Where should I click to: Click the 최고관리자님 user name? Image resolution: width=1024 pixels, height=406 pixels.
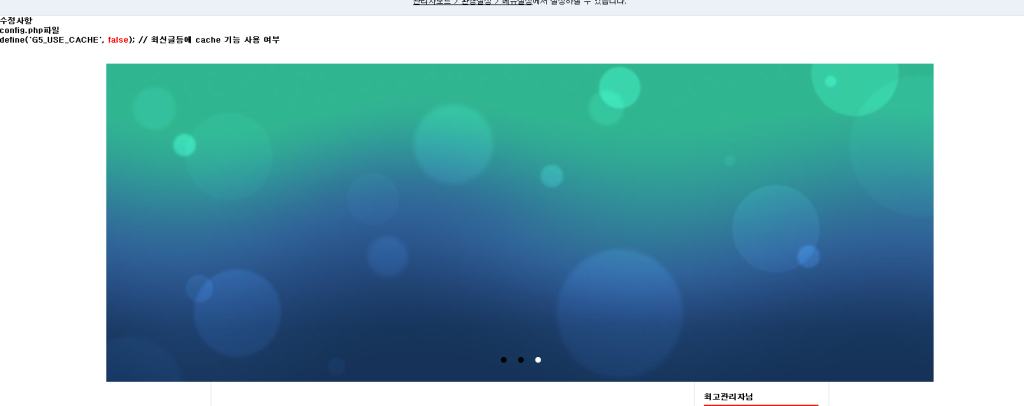728,397
